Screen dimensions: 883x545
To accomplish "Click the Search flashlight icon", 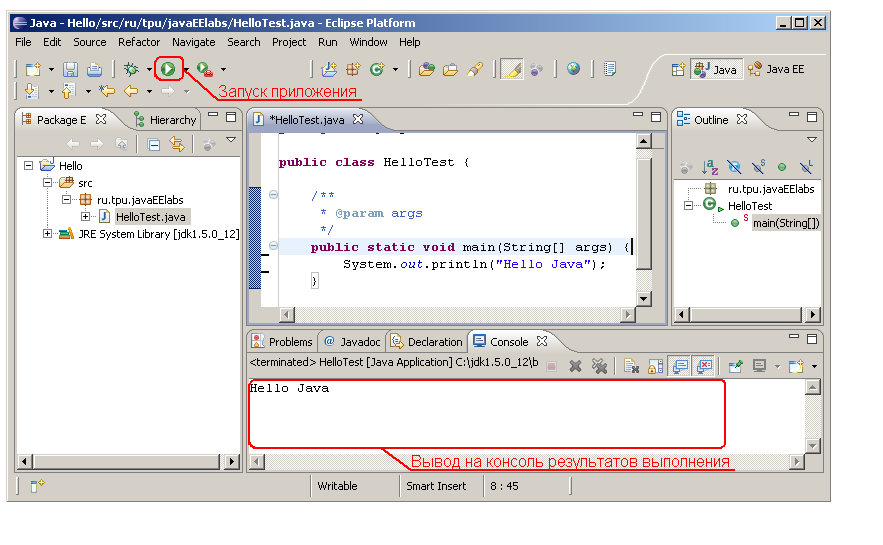I will tap(475, 69).
